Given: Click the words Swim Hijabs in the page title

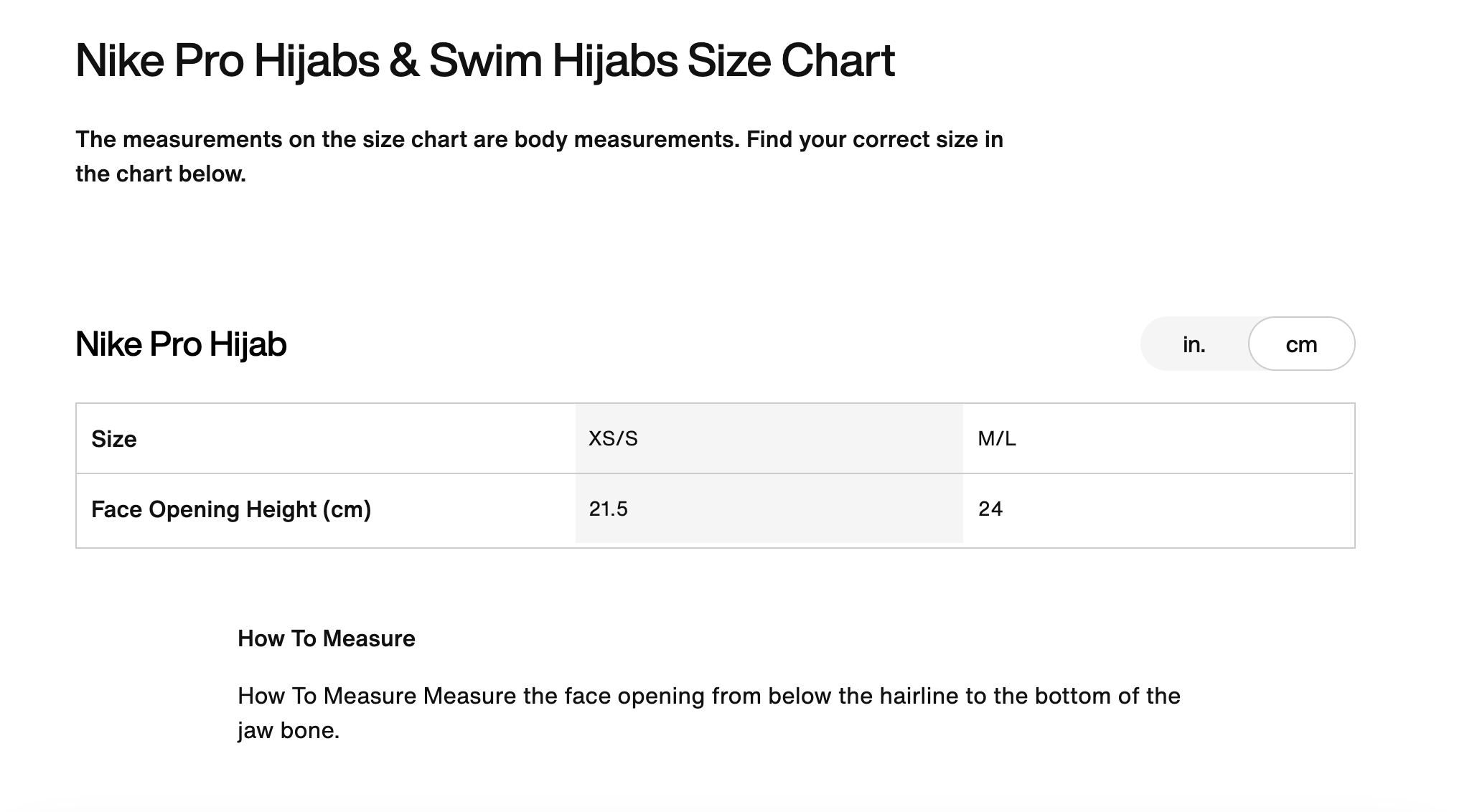Looking at the screenshot, I should 553,60.
